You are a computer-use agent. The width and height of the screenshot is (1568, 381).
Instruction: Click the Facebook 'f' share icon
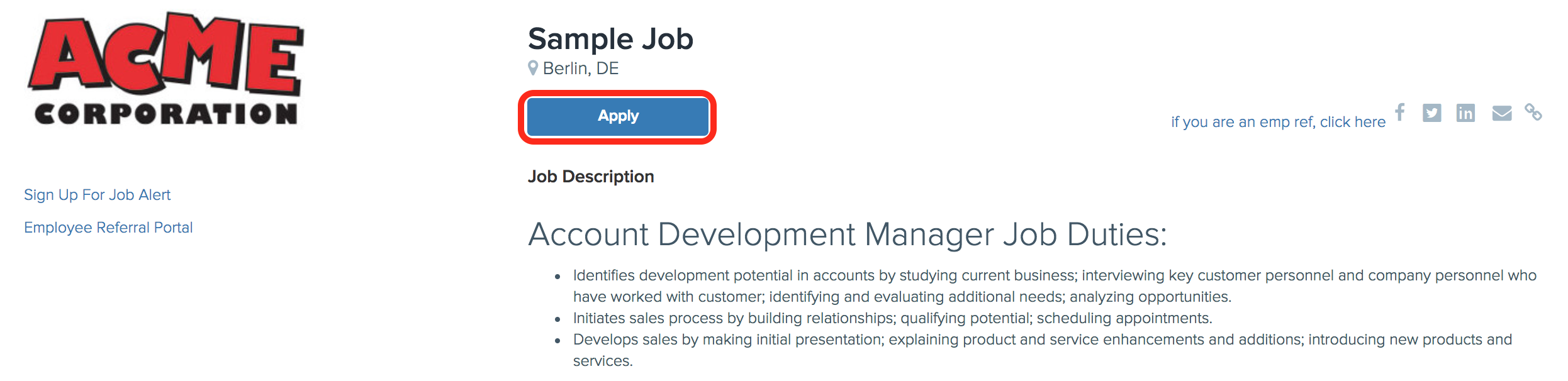[1399, 113]
